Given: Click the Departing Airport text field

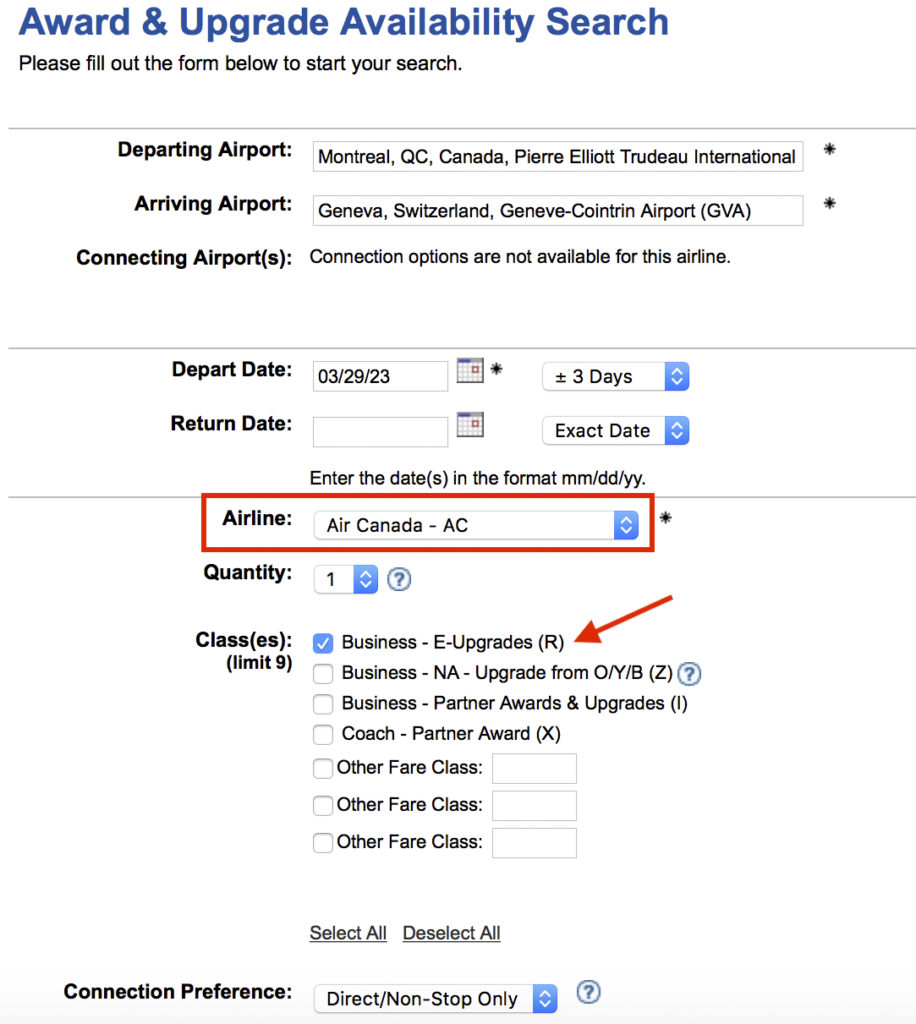Looking at the screenshot, I should (x=557, y=156).
